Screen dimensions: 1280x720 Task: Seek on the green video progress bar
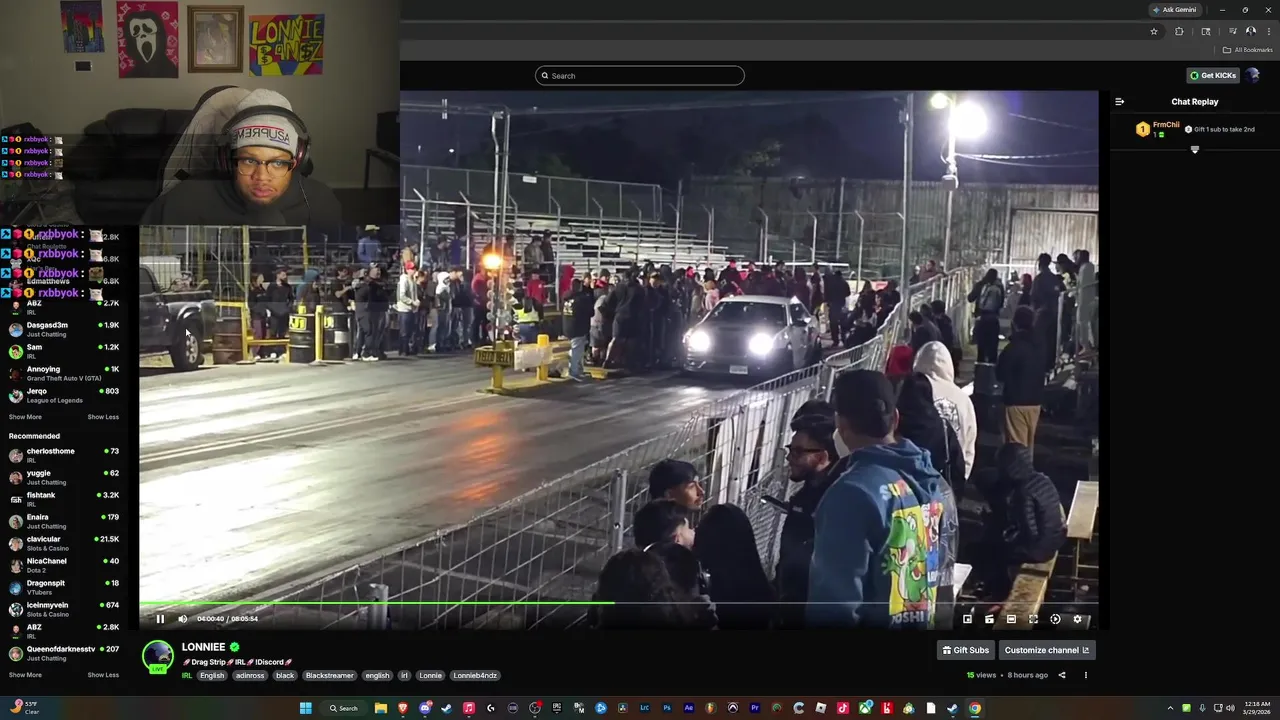click(618, 603)
